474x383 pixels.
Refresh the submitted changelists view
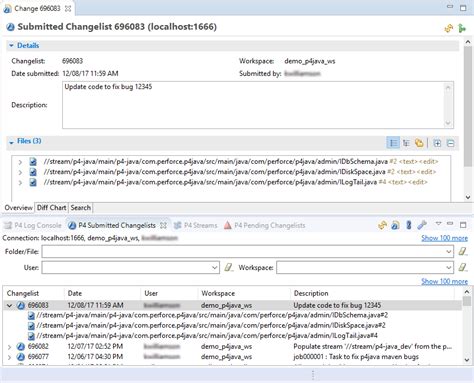click(x=382, y=225)
